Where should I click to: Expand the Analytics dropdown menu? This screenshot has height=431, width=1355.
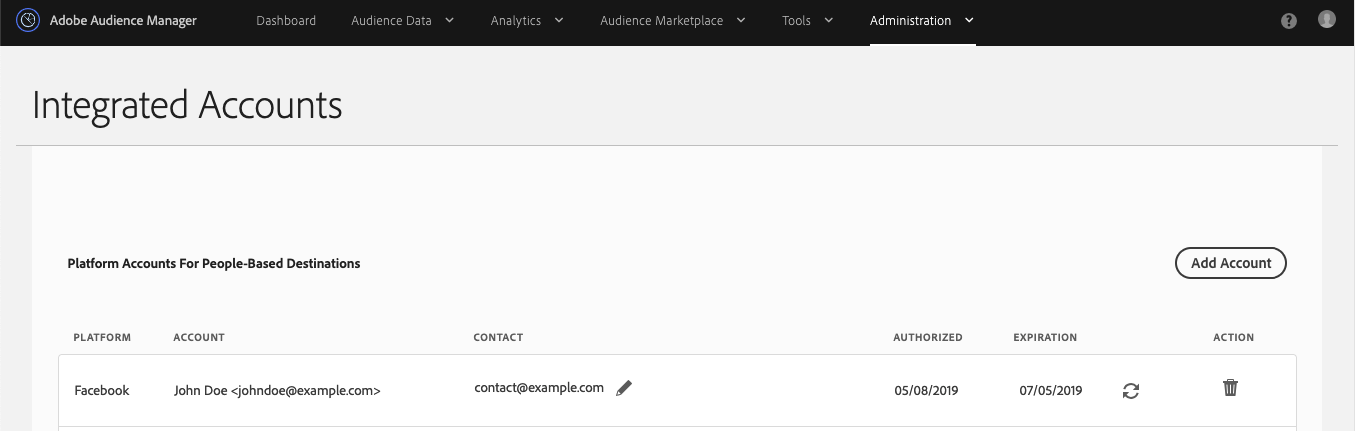(x=527, y=20)
